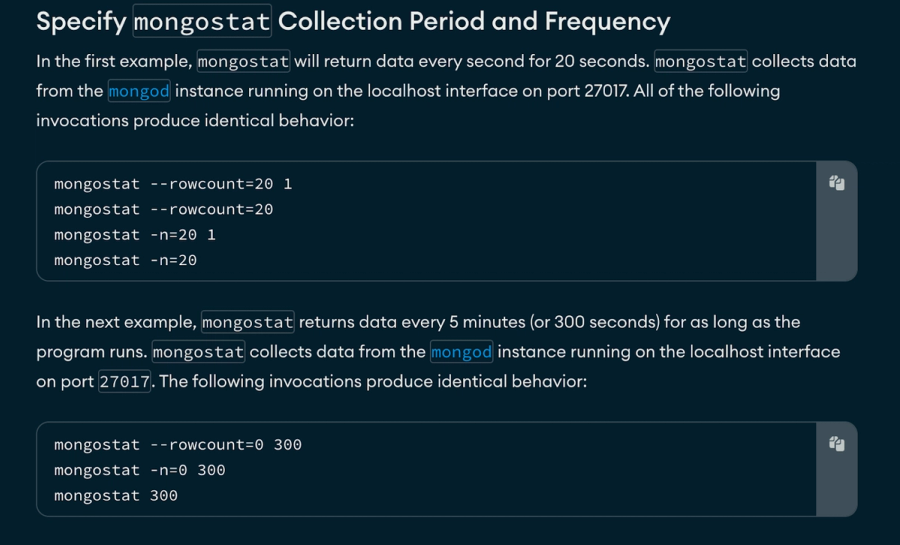This screenshot has height=545, width=900.
Task: Copy the second code block with rowcount=0
Action: [x=837, y=444]
